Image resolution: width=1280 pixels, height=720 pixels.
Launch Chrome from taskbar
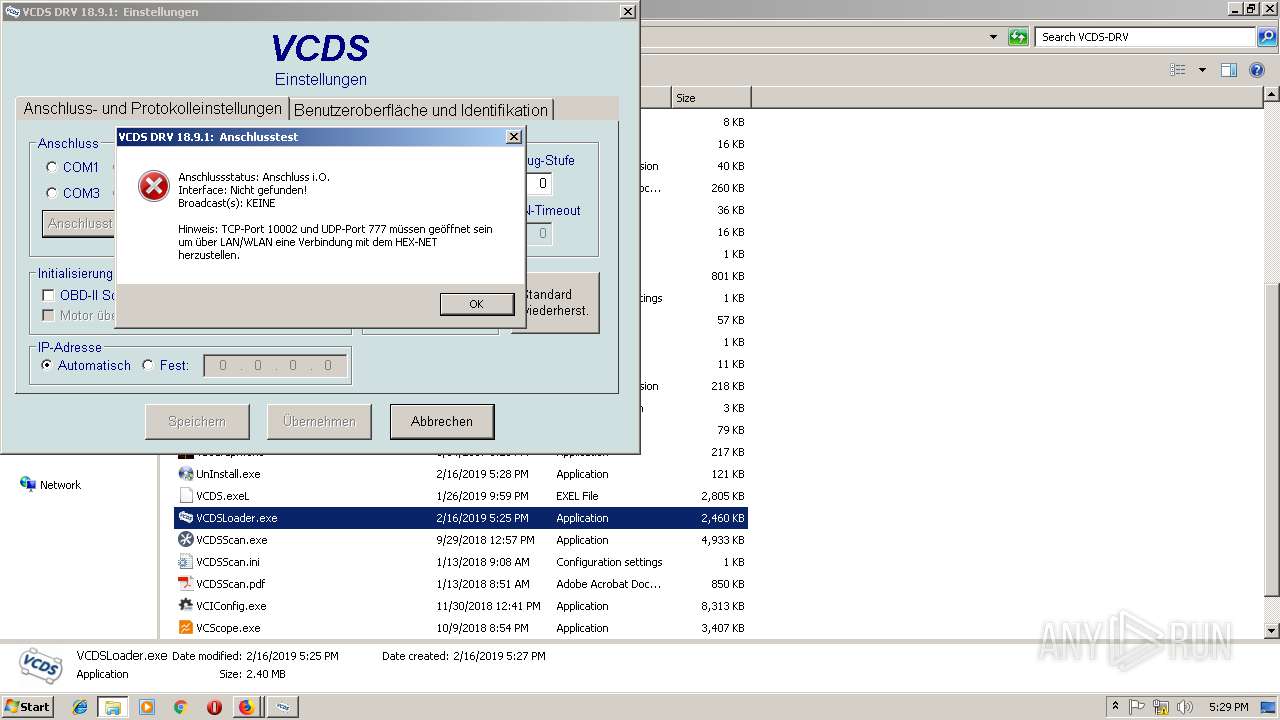[180, 707]
